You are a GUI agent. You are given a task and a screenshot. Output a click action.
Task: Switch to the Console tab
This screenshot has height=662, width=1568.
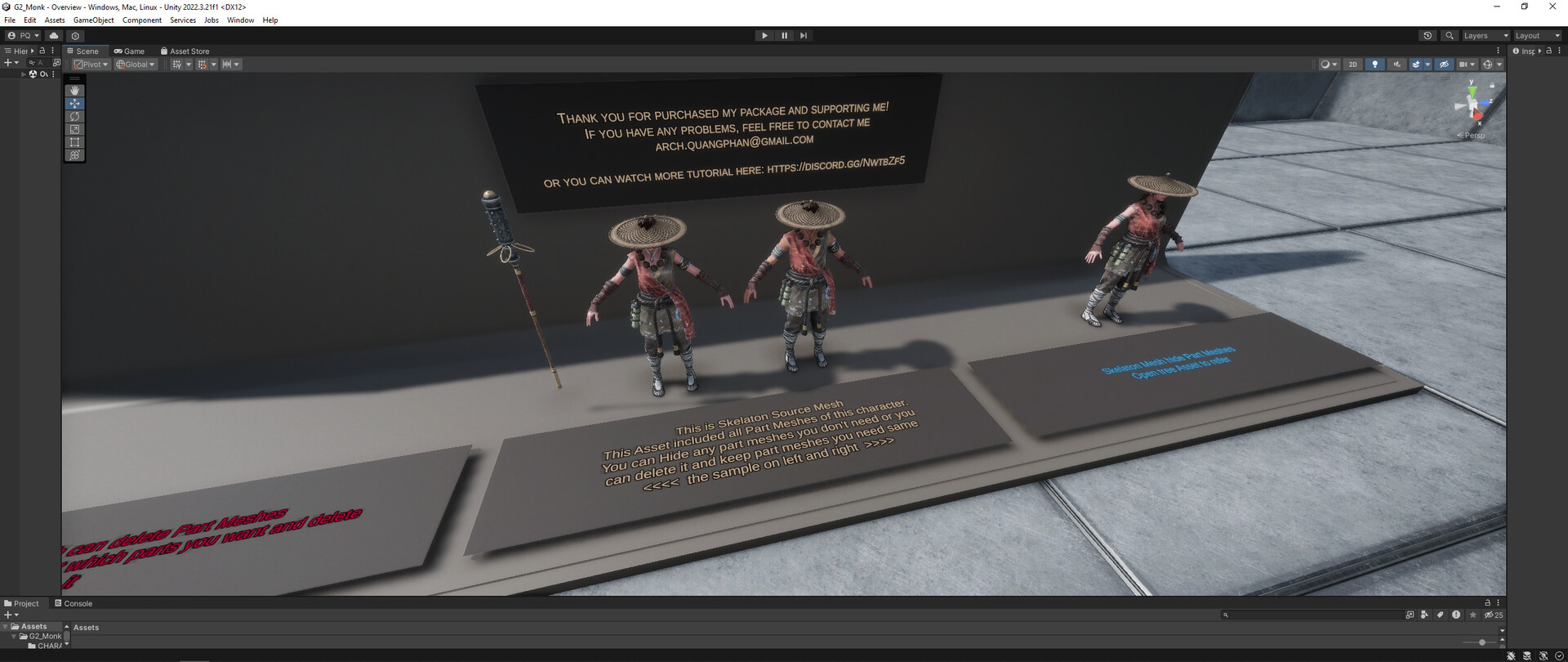(x=73, y=604)
